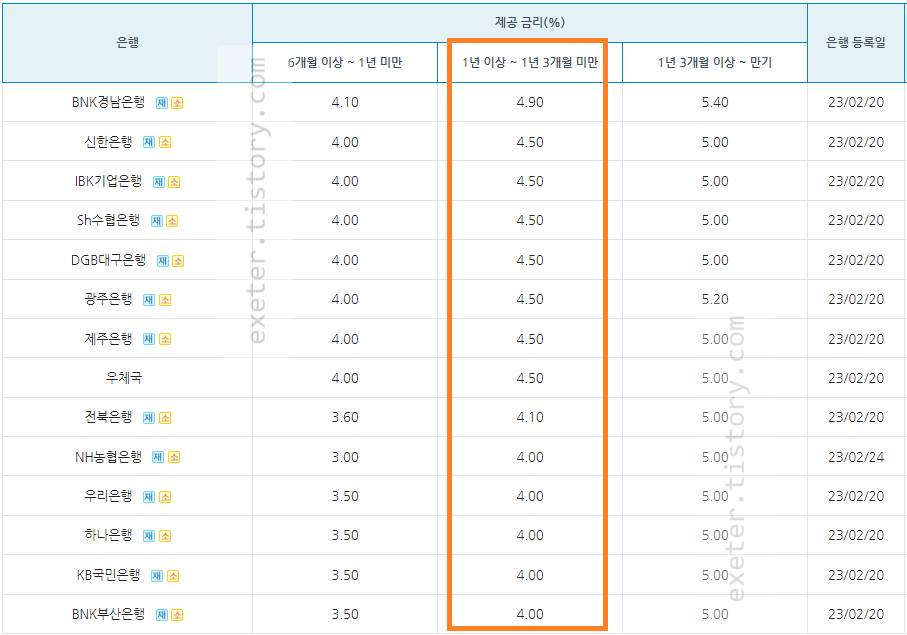Click the 5.20 rate for 광주은행

pyautogui.click(x=715, y=300)
